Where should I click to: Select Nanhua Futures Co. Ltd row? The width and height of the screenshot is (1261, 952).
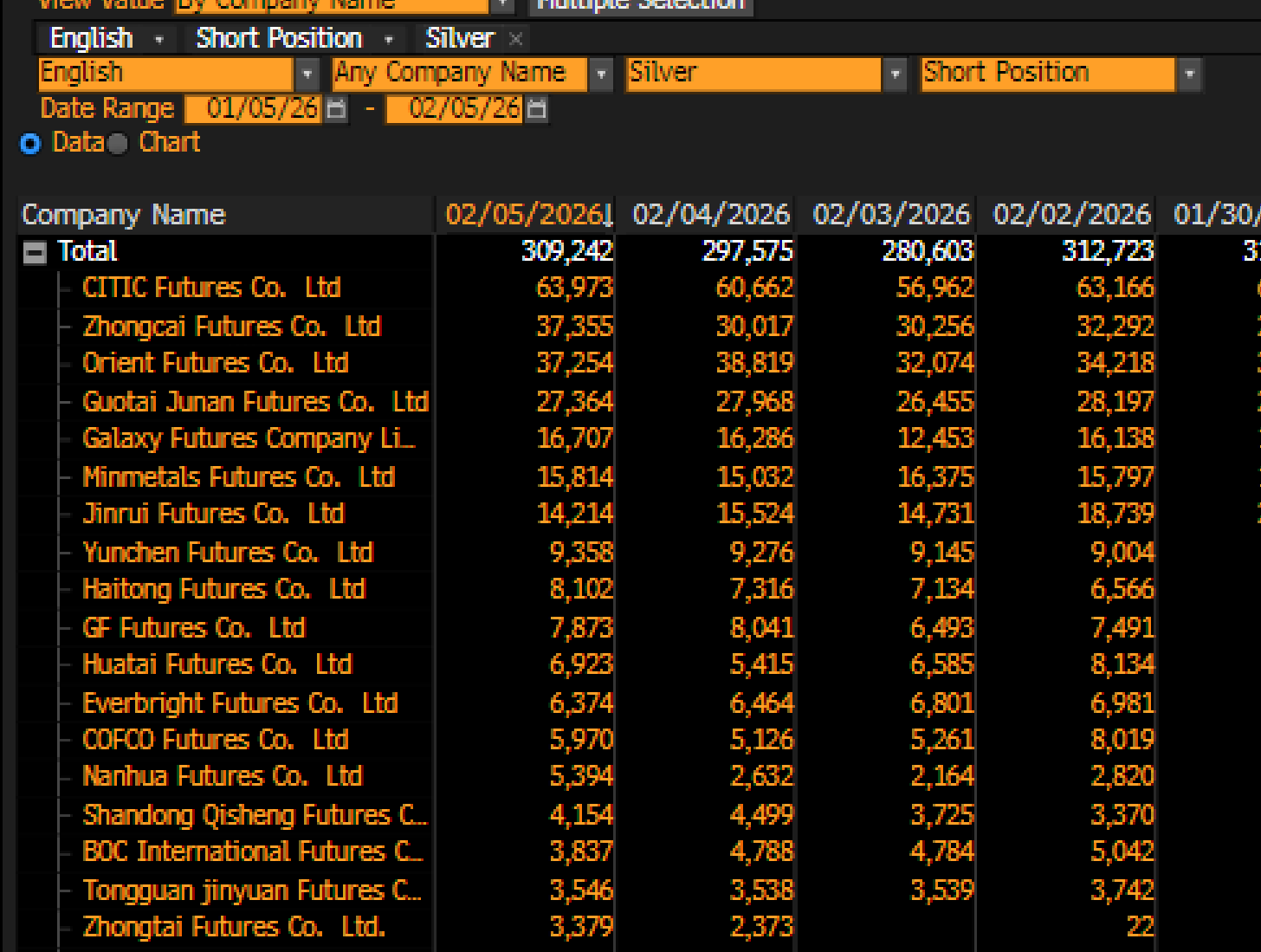pyautogui.click(x=223, y=776)
